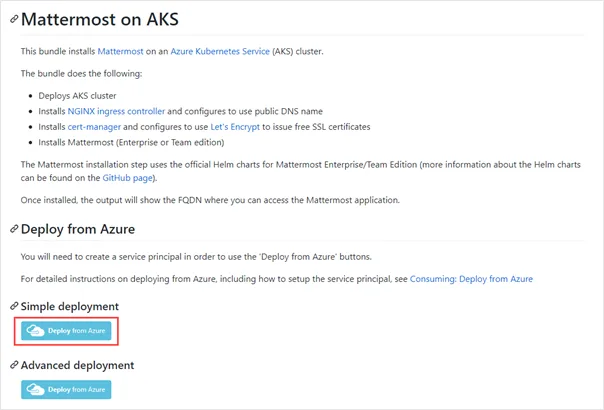This screenshot has height=410, width=604.
Task: Click the Deploy from Azure section heading
Action: coord(78,229)
